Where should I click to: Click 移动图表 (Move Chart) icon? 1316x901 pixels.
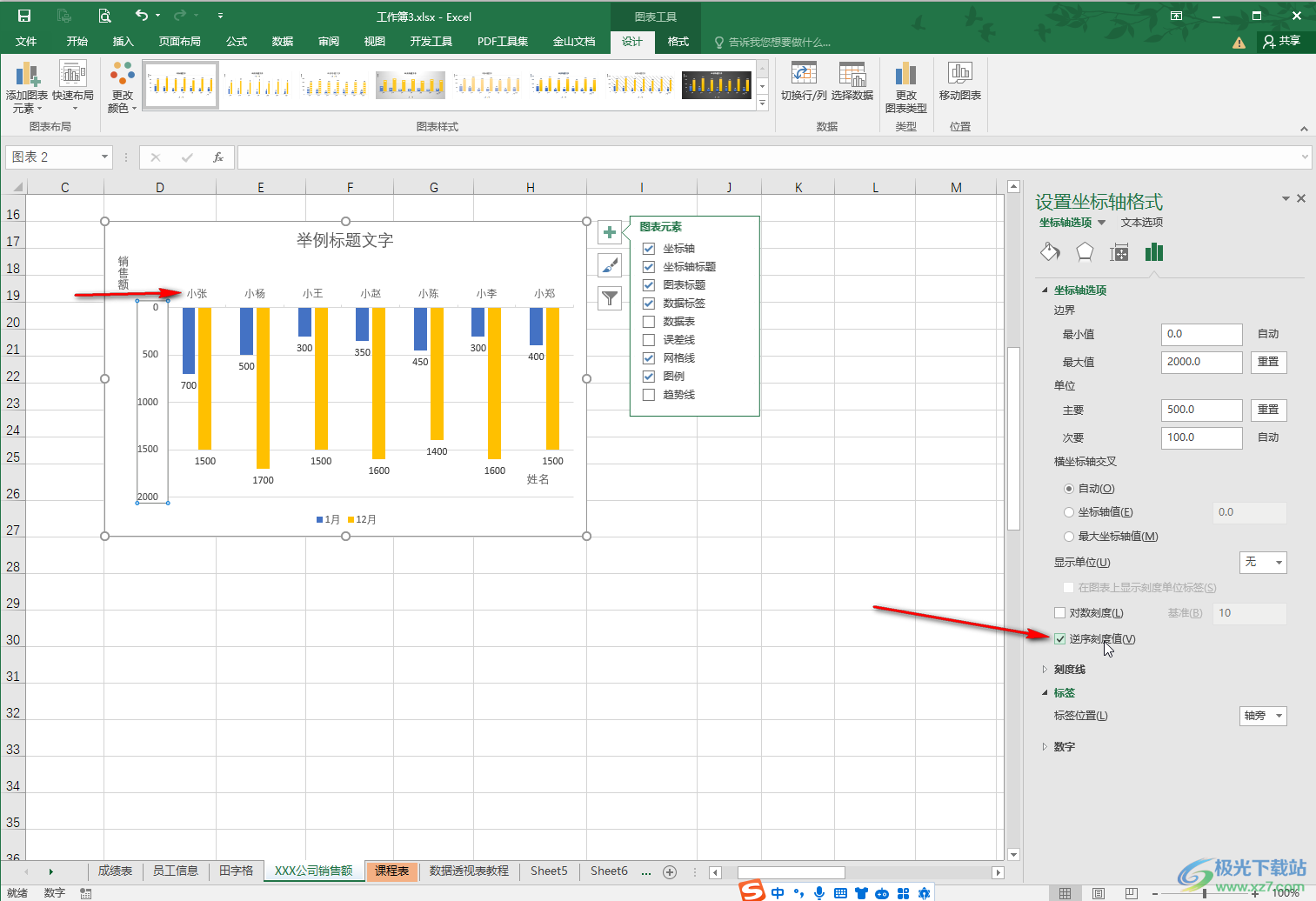960,82
